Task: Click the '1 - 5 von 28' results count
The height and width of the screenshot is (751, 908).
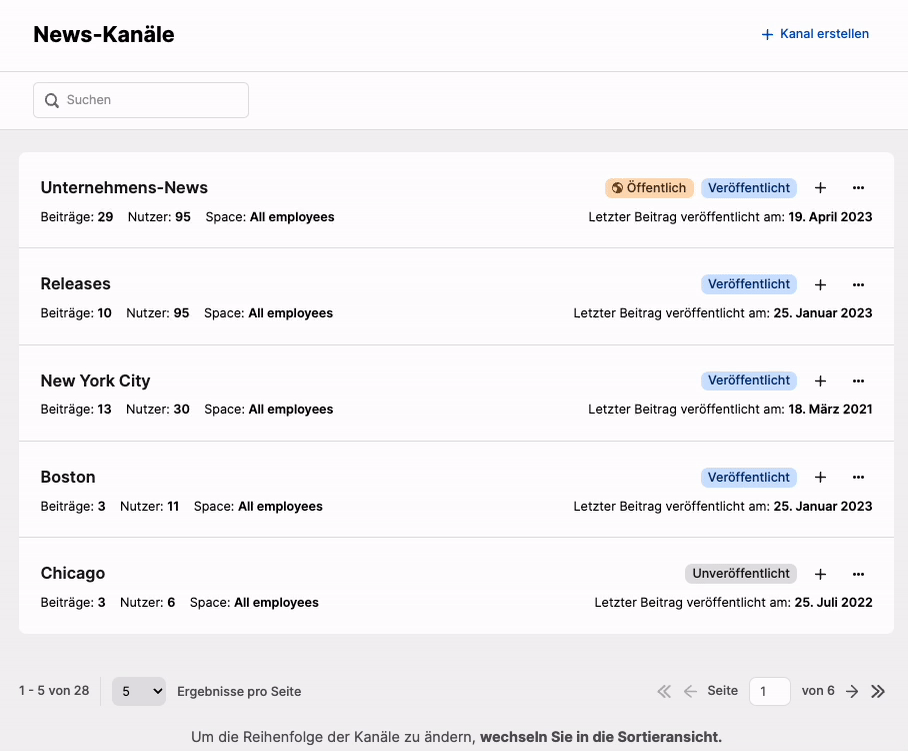Action: [x=54, y=690]
